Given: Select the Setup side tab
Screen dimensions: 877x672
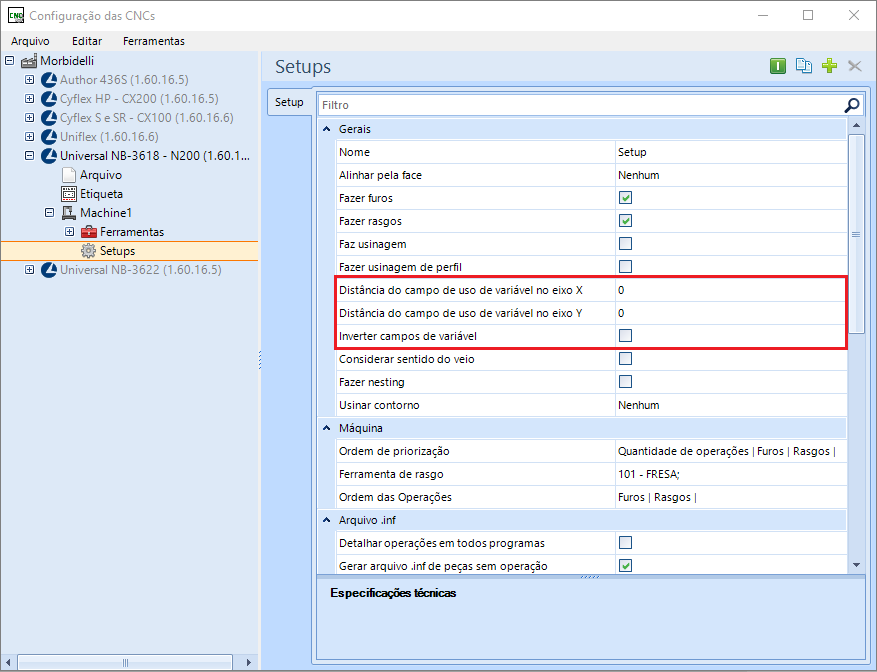Looking at the screenshot, I should pyautogui.click(x=289, y=102).
